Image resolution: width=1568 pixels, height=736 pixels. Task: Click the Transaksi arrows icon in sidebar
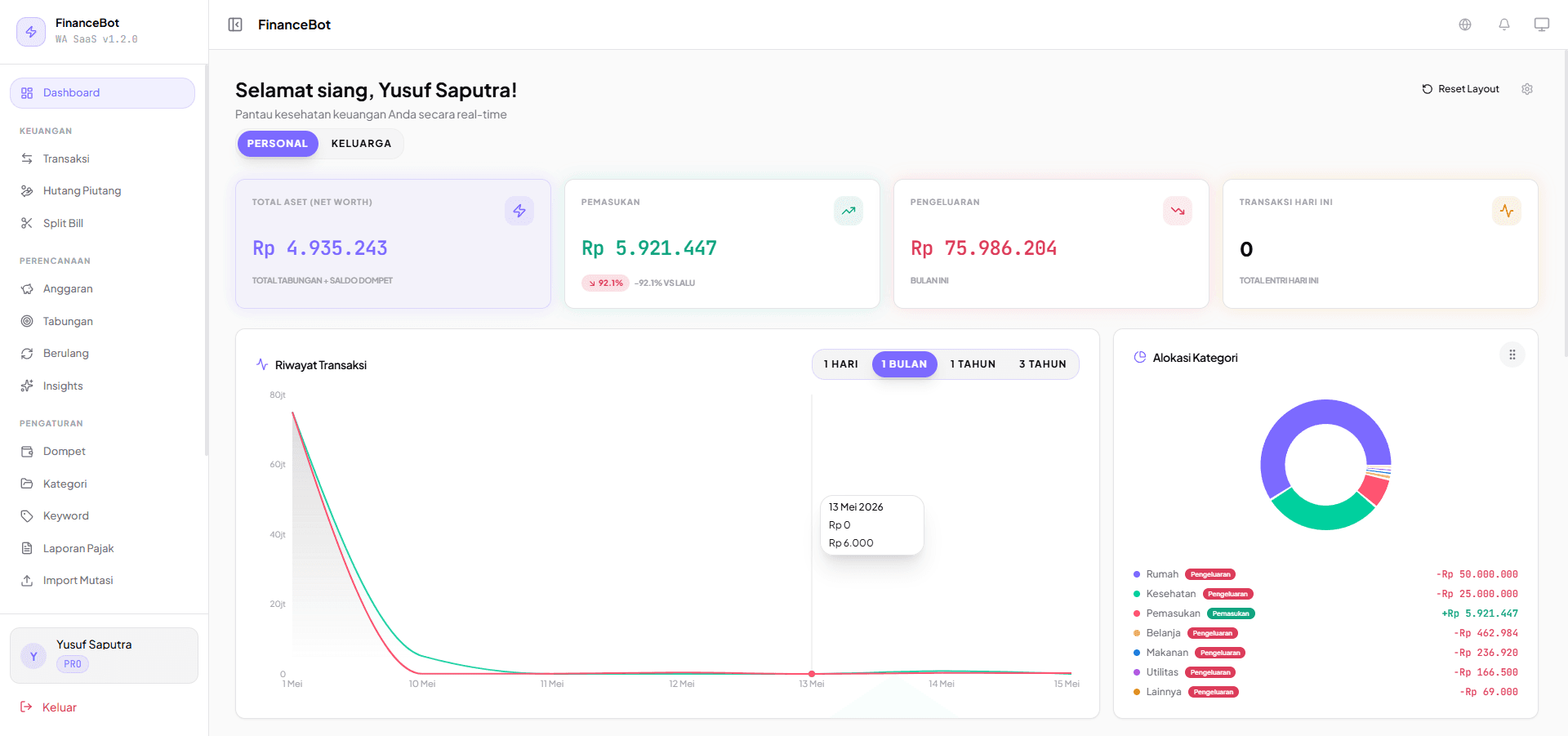click(27, 158)
